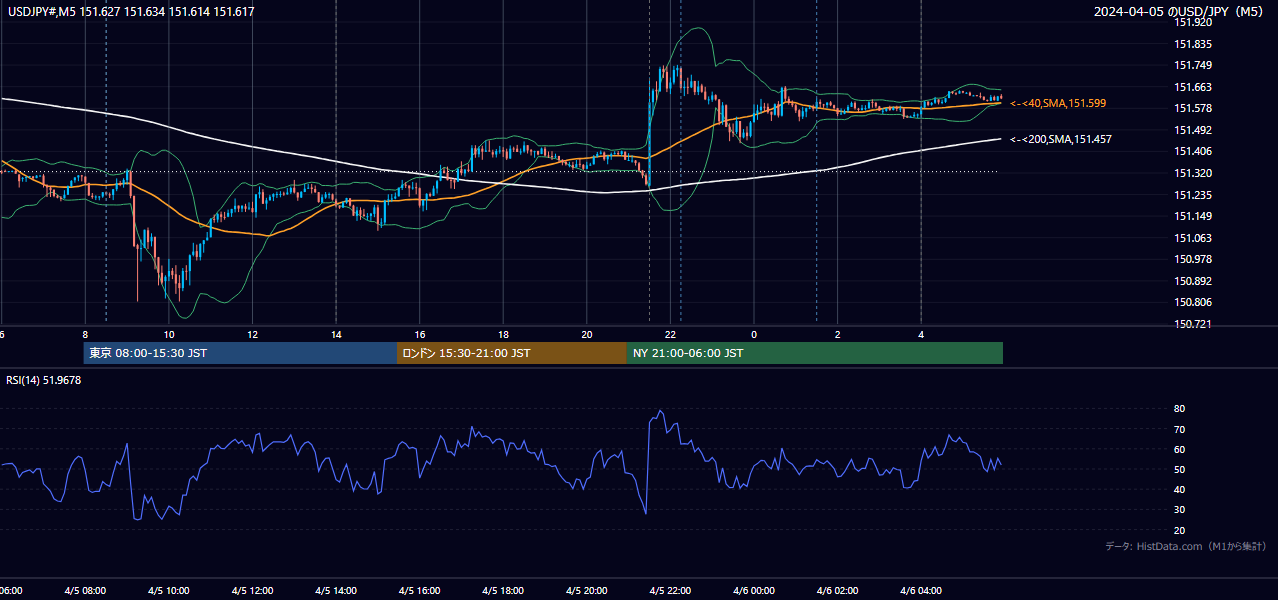This screenshot has width=1278, height=600.
Task: Click RSI axis level 30
Action: (x=1179, y=510)
